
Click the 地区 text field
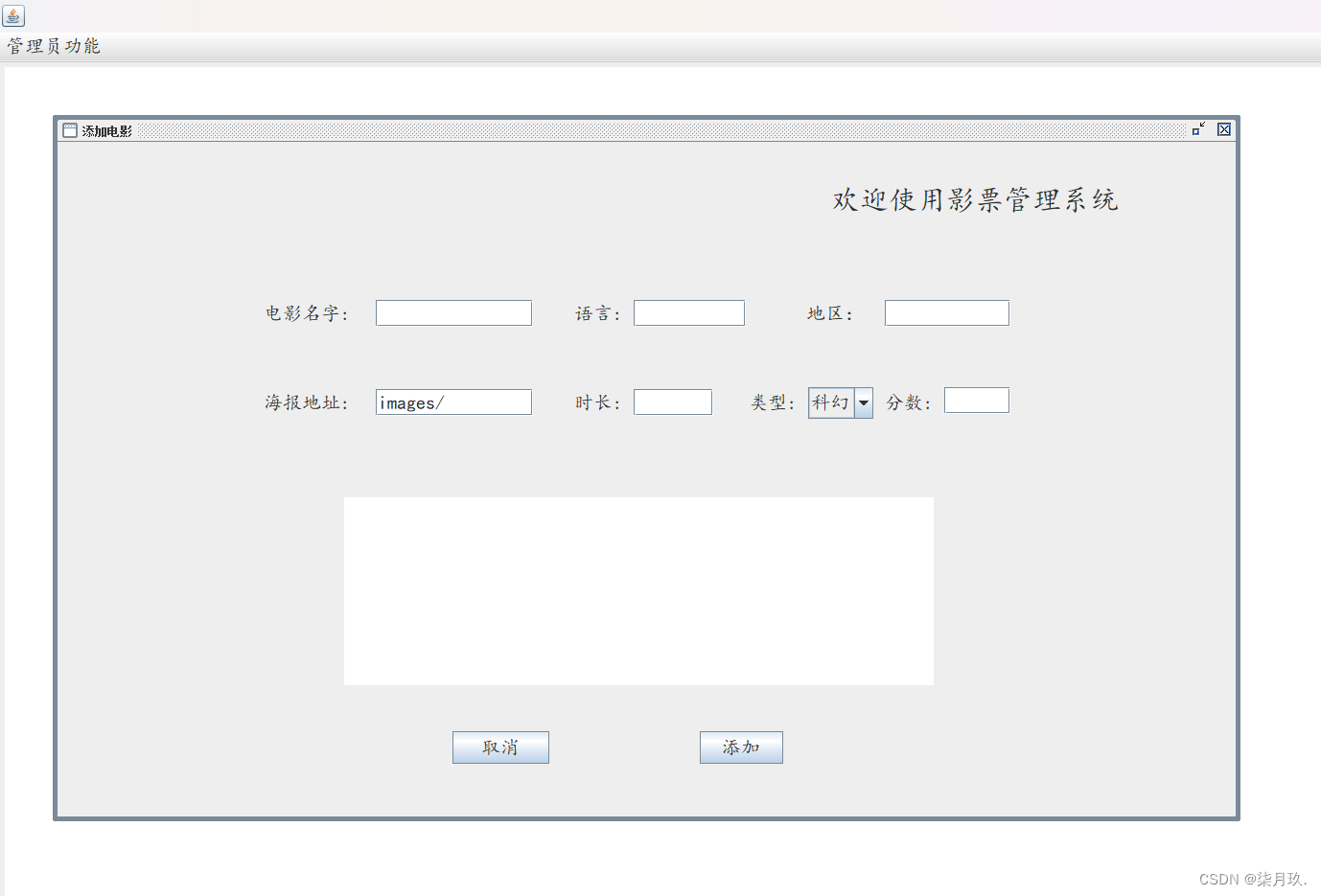[x=947, y=312]
